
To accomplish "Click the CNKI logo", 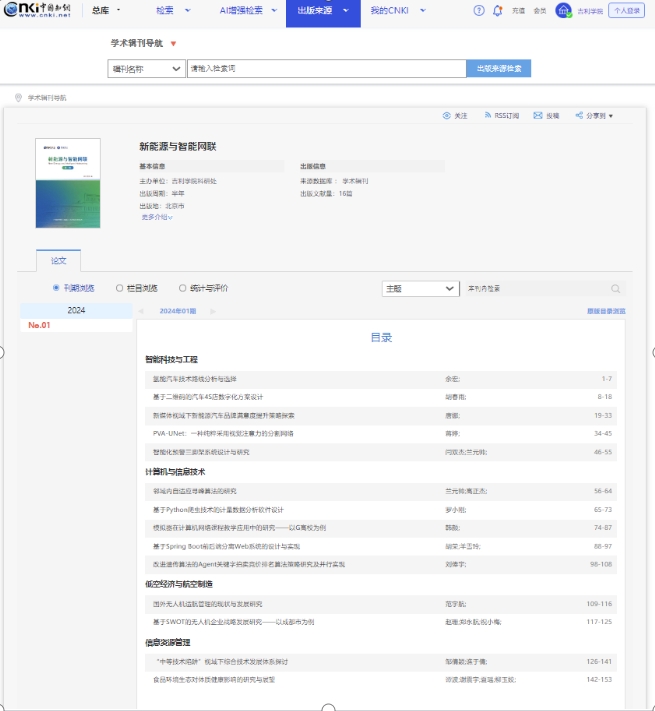I will click(38, 10).
